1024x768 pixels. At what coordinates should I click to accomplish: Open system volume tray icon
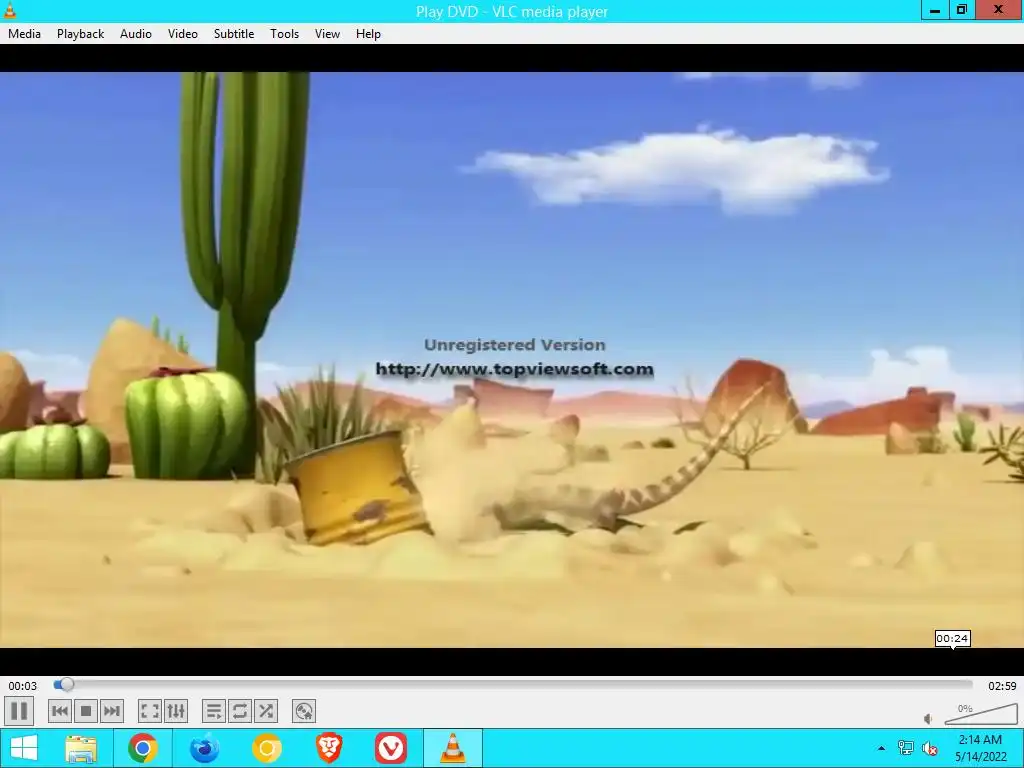pos(929,748)
